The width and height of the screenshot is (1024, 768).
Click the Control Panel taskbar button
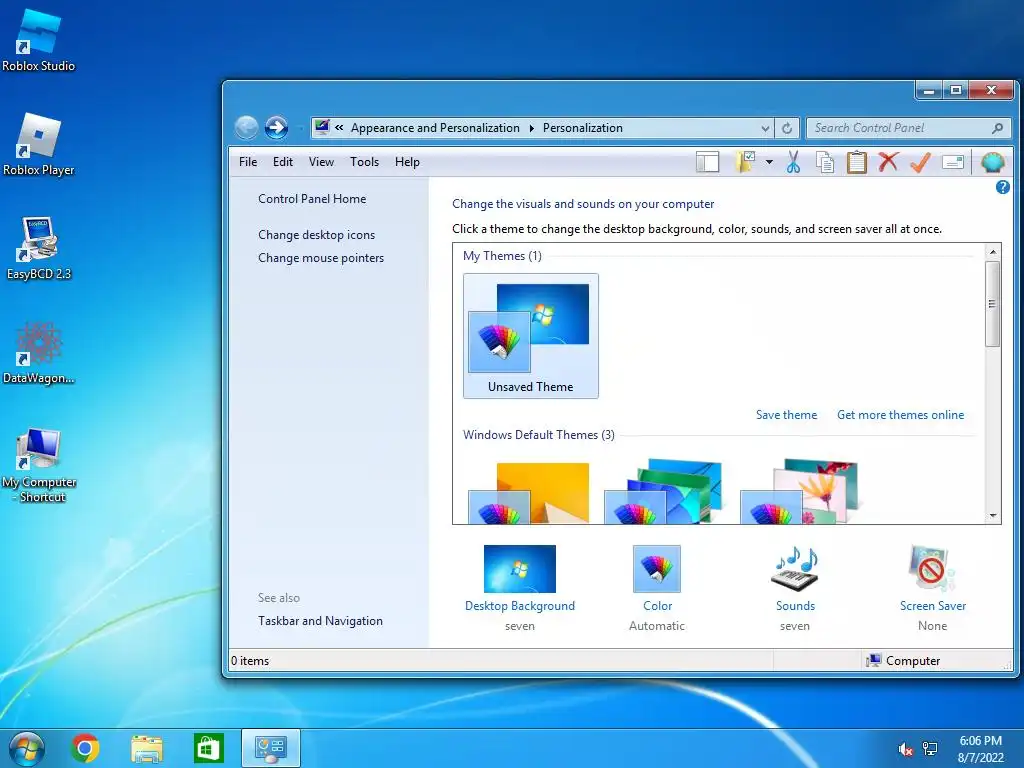(x=271, y=748)
